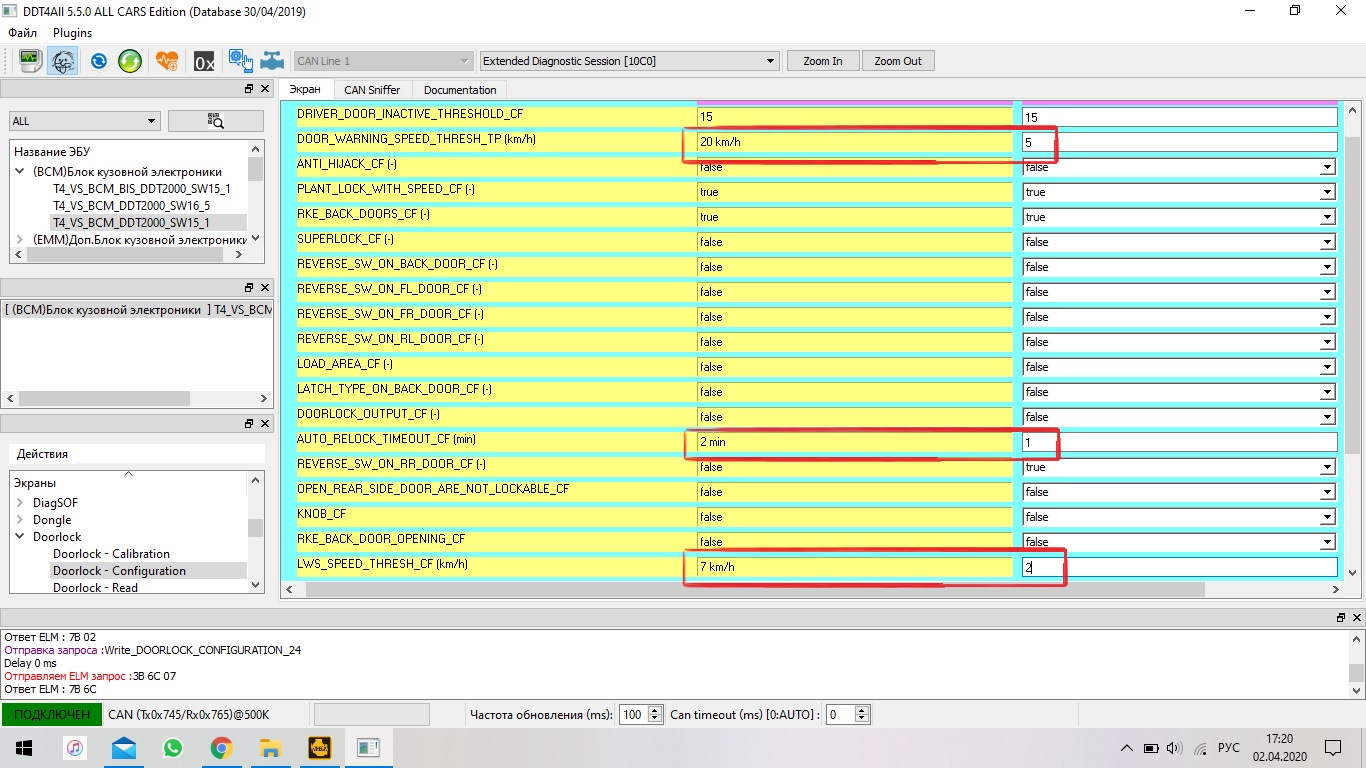The width and height of the screenshot is (1366, 768).
Task: Switch to the Экран tab
Action: [x=305, y=90]
